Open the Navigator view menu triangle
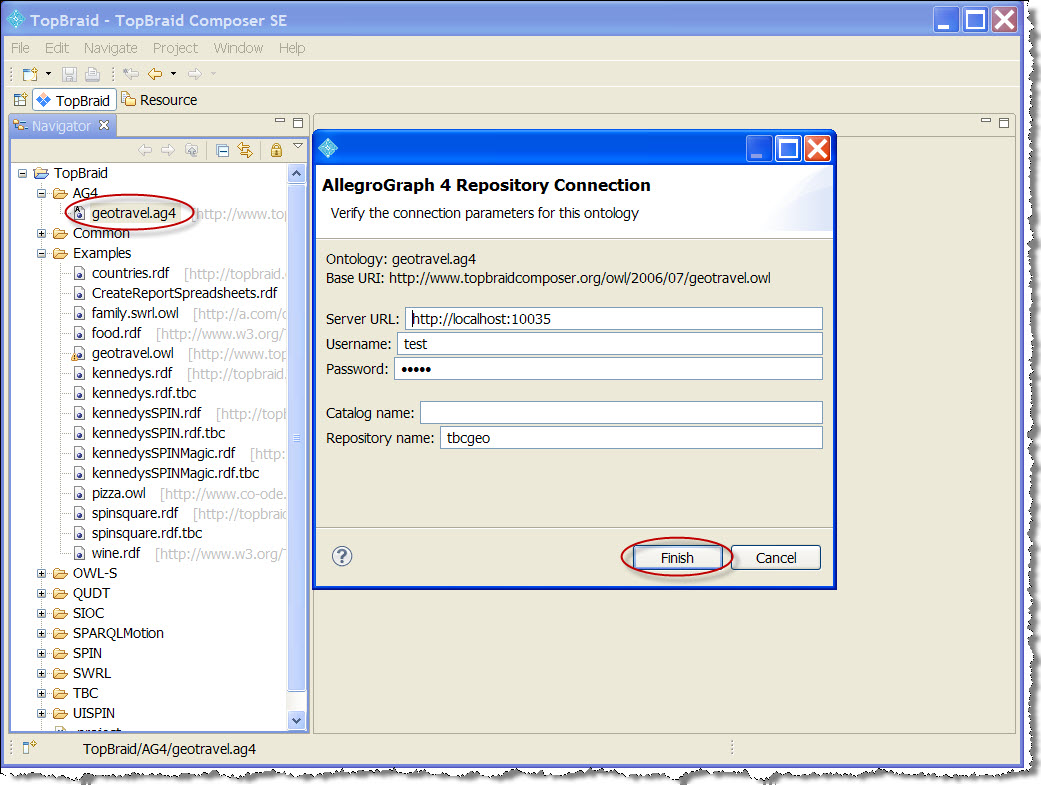Image resolution: width=1041 pixels, height=785 pixels. click(x=297, y=148)
